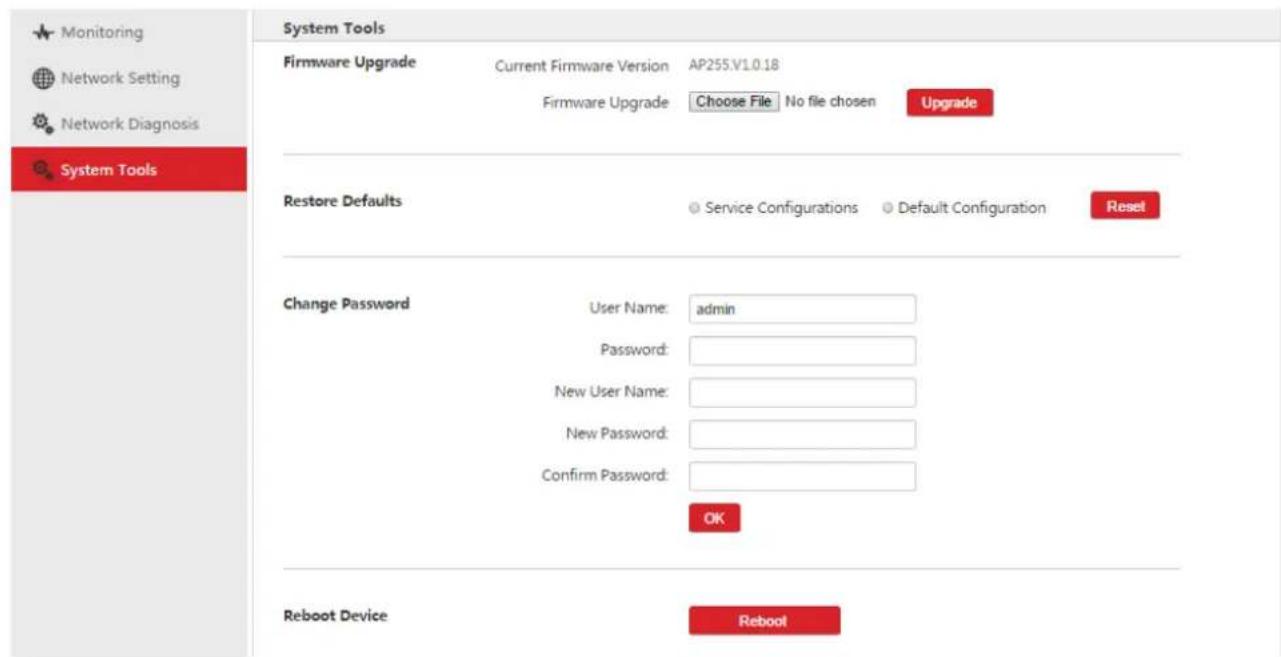
Task: Select Service Configurations radio option
Action: [x=694, y=208]
